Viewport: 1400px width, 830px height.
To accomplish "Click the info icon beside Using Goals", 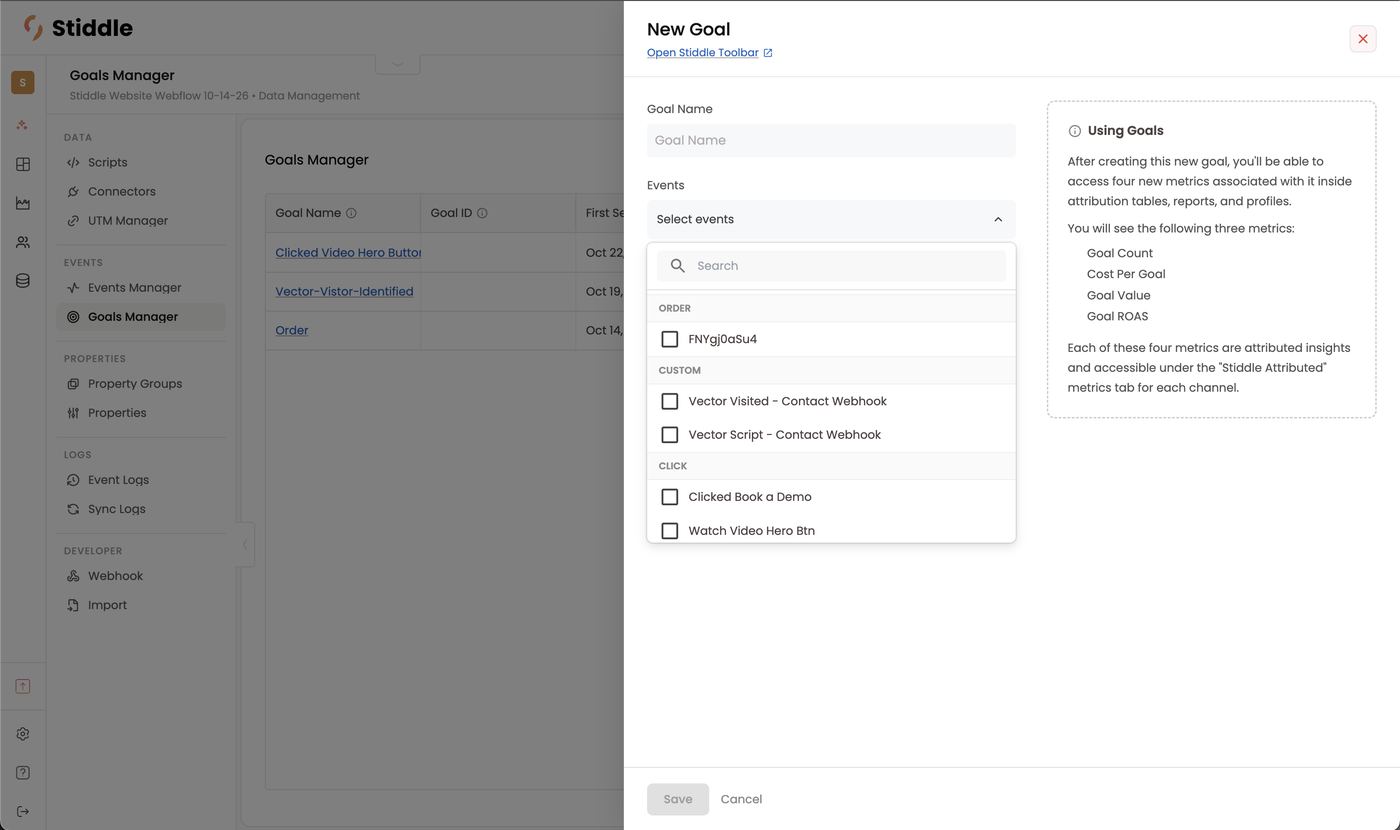I will coord(1075,131).
